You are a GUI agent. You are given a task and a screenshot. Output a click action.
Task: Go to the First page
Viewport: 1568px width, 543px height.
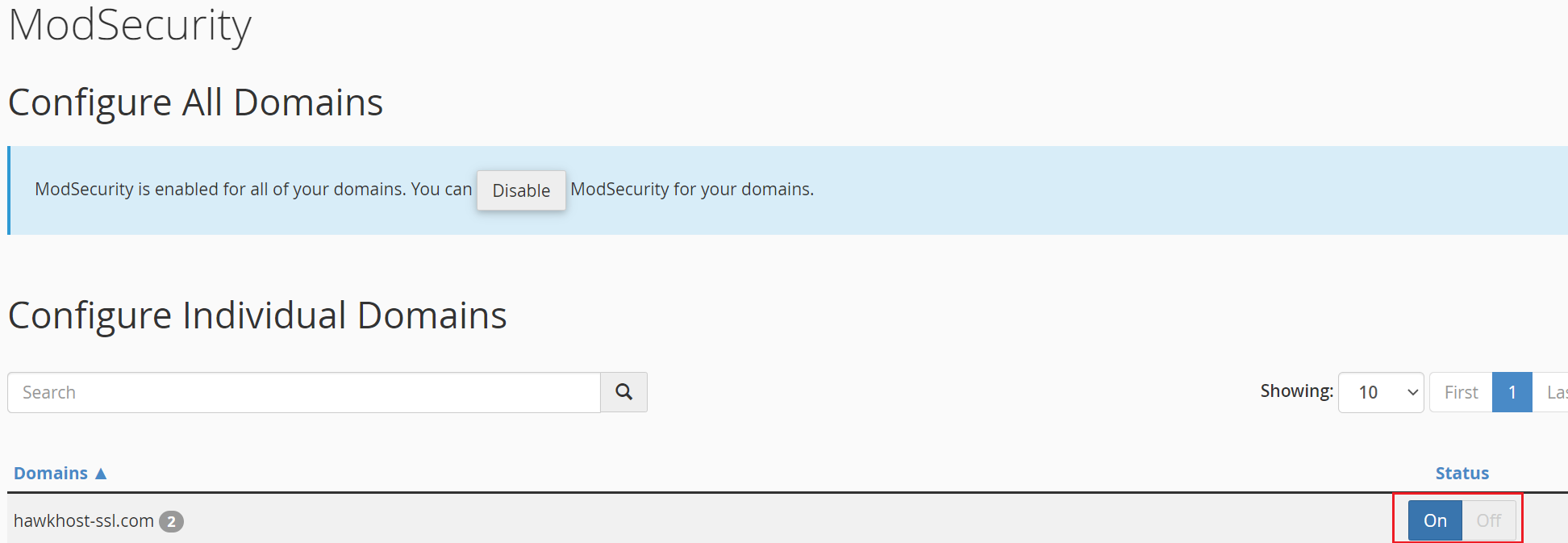coord(1461,392)
